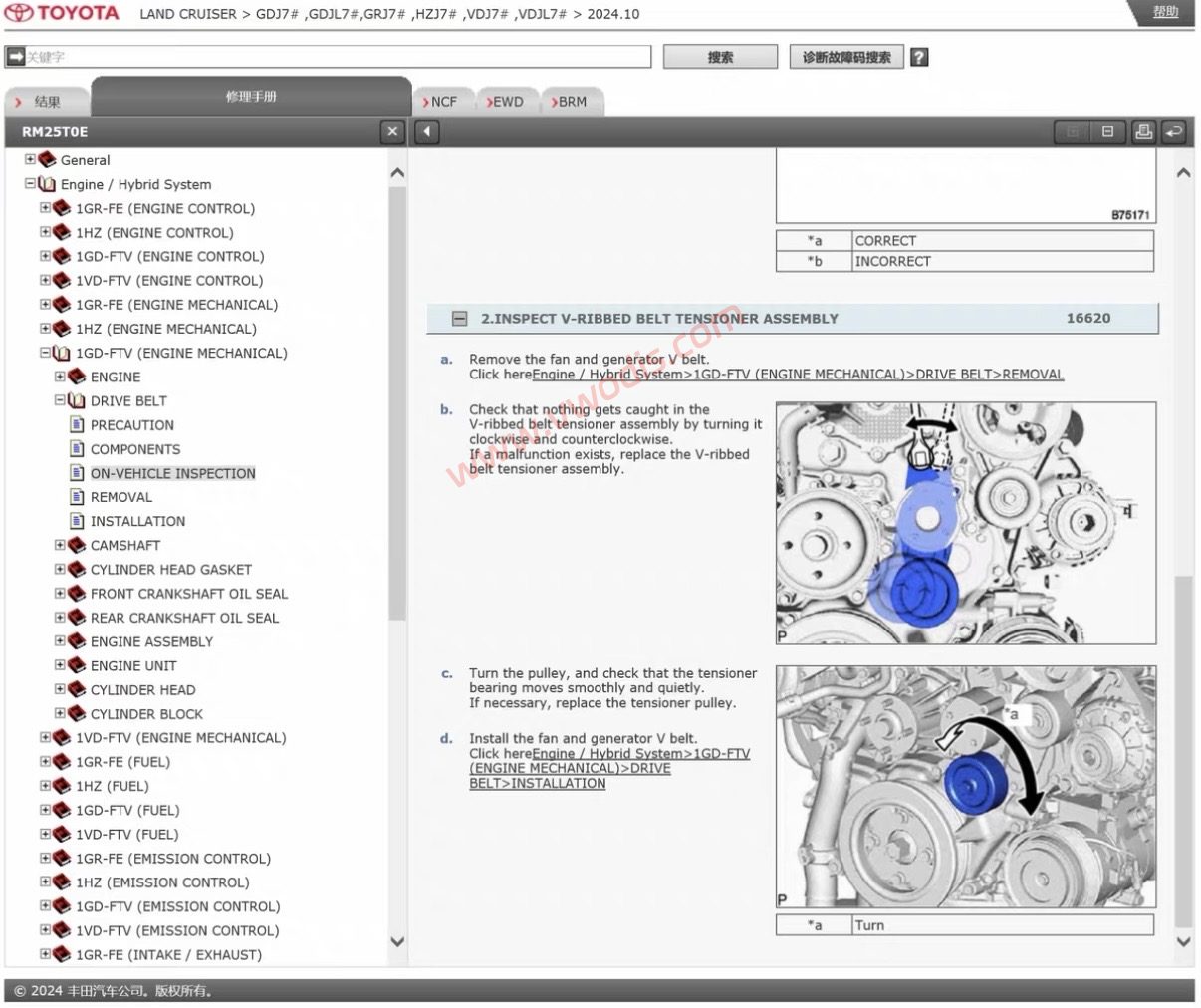Click the search field arrow icon

tap(15, 57)
